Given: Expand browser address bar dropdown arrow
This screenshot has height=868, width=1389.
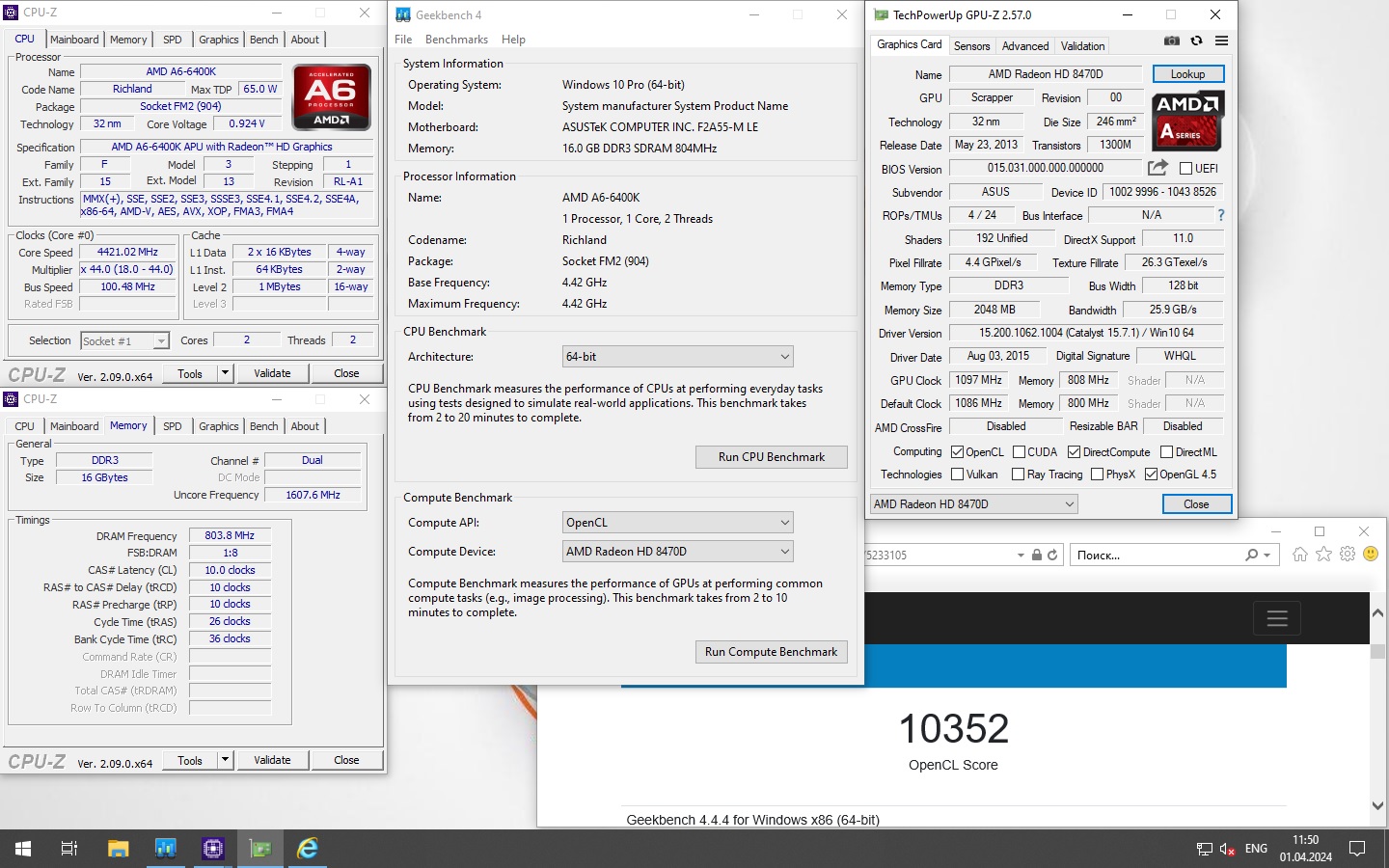Looking at the screenshot, I should 1021,556.
